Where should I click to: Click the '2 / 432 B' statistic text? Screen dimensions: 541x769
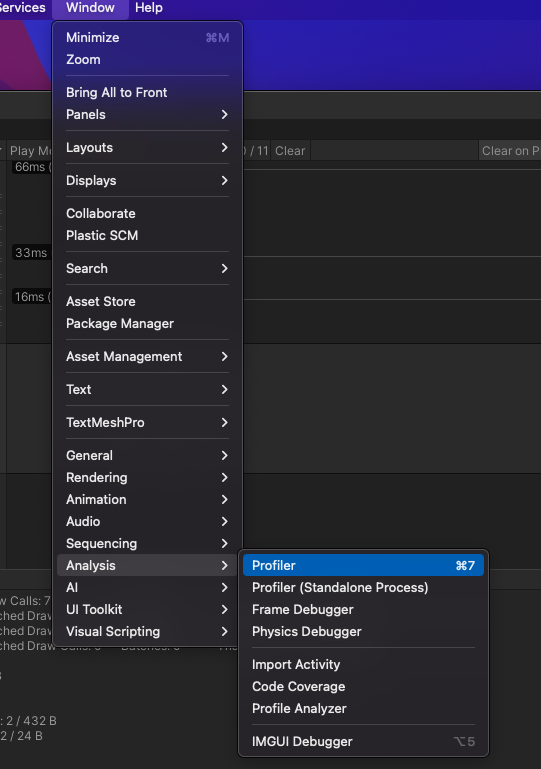click(x=31, y=720)
